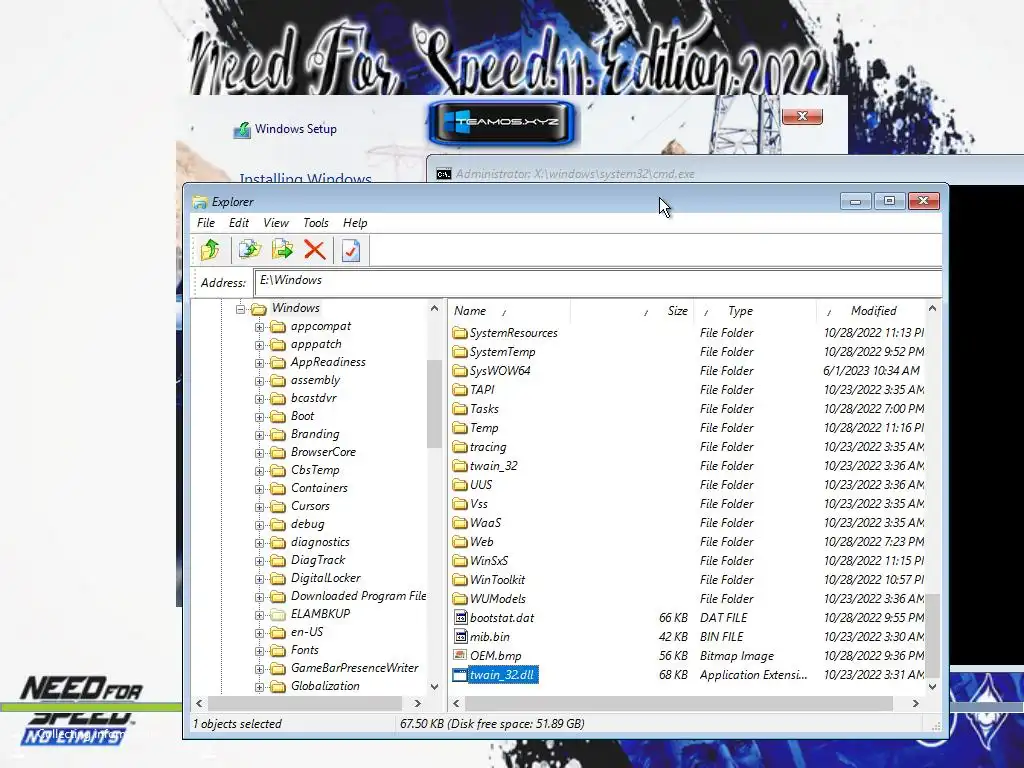Select Containers folder in tree

coord(319,488)
